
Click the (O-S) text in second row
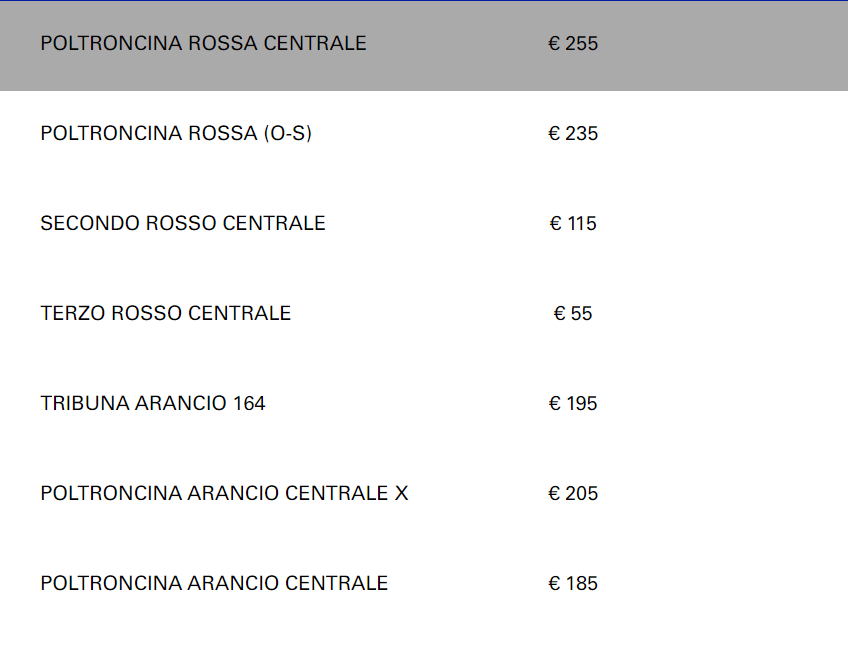pos(288,134)
